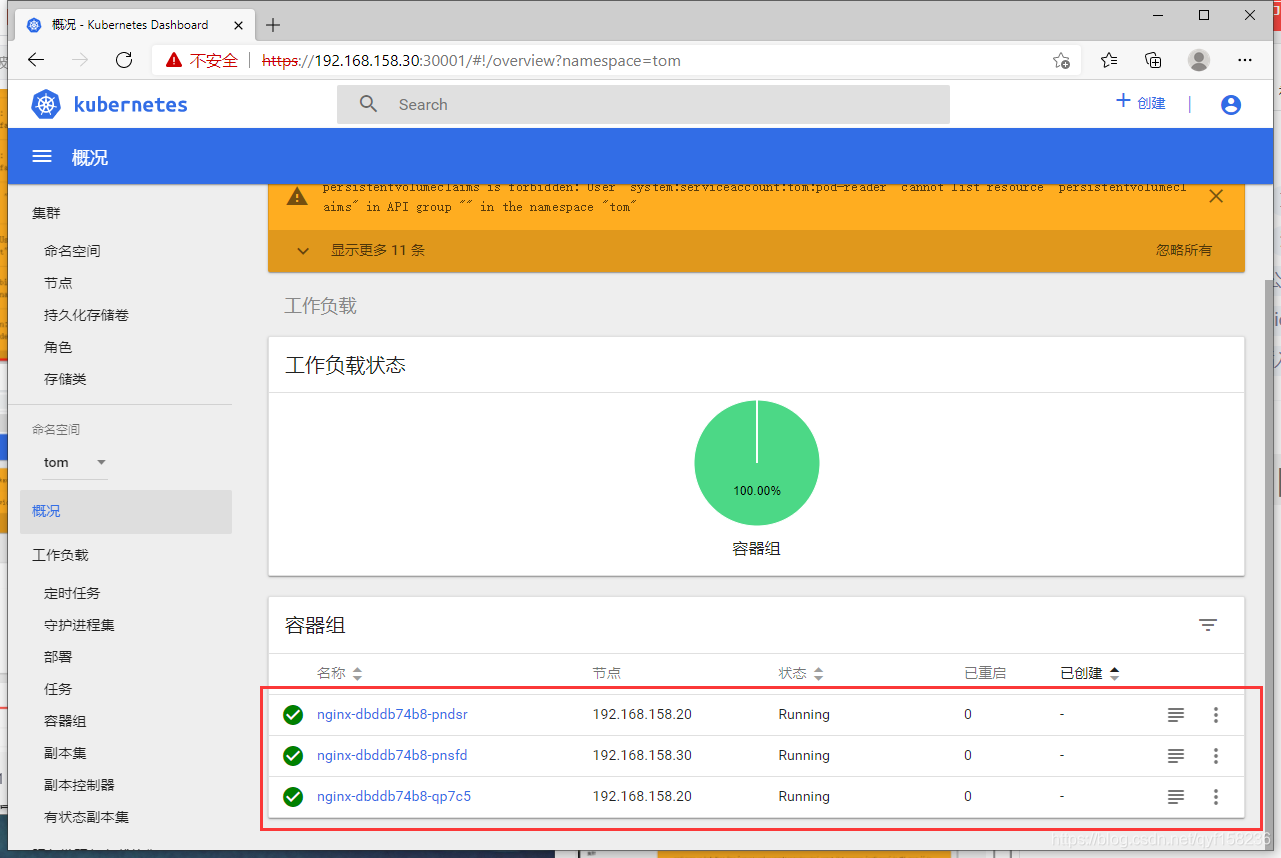1281x858 pixels.
Task: Focus the dashboard Search field
Action: click(643, 104)
